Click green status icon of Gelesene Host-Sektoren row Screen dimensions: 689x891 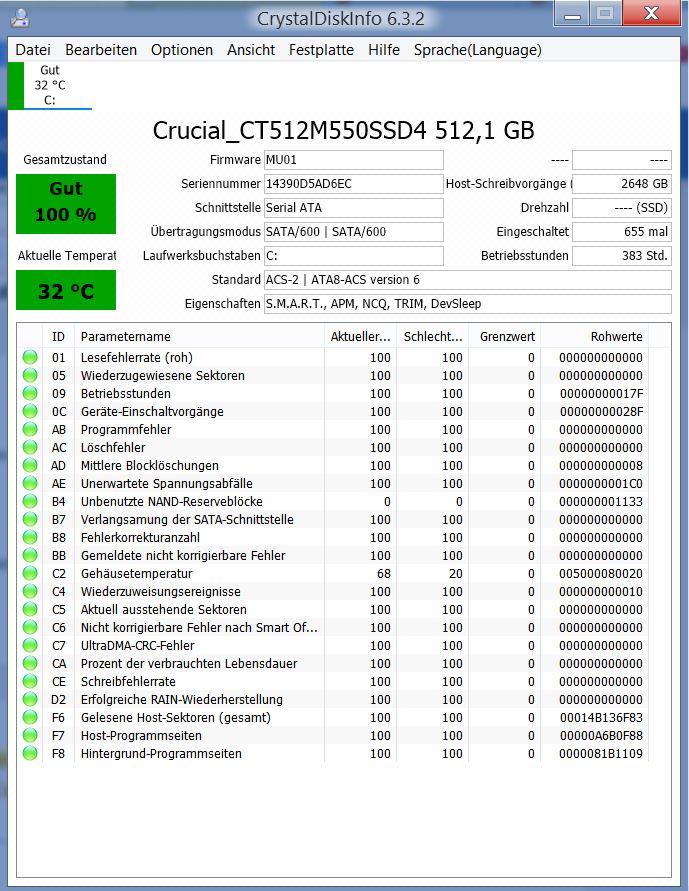30,717
